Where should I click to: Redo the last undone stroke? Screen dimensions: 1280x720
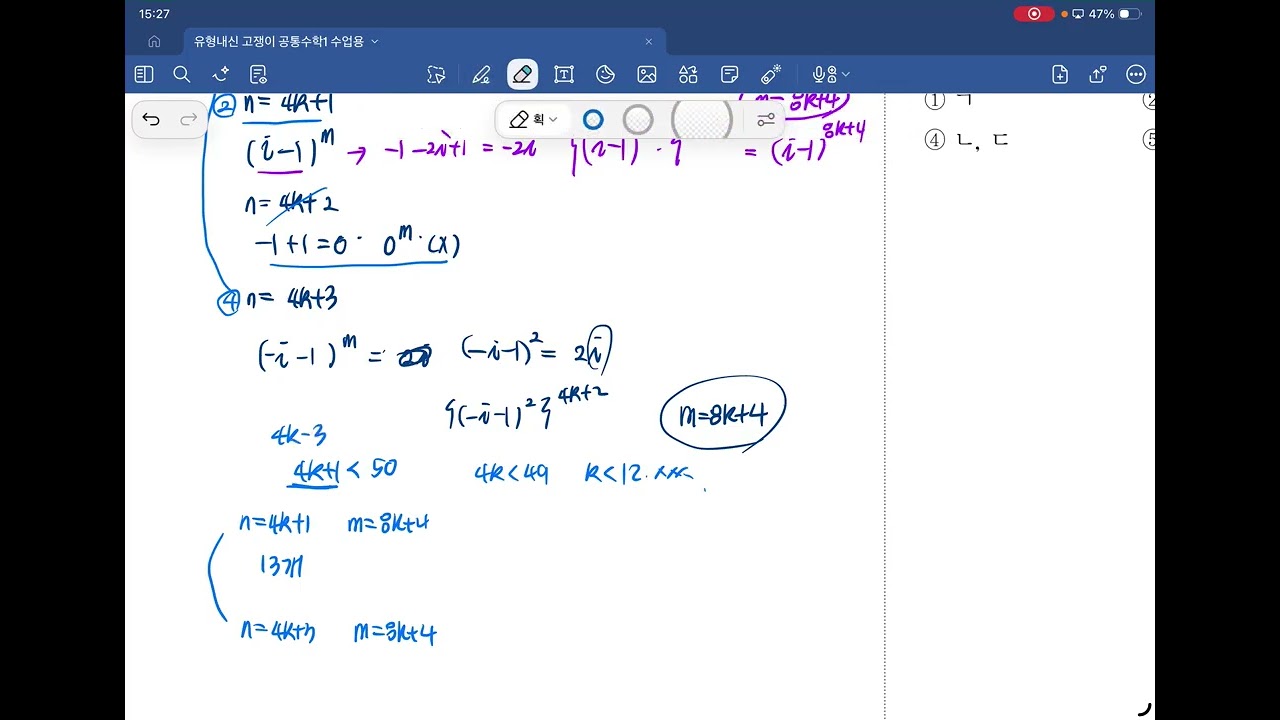click(x=188, y=120)
